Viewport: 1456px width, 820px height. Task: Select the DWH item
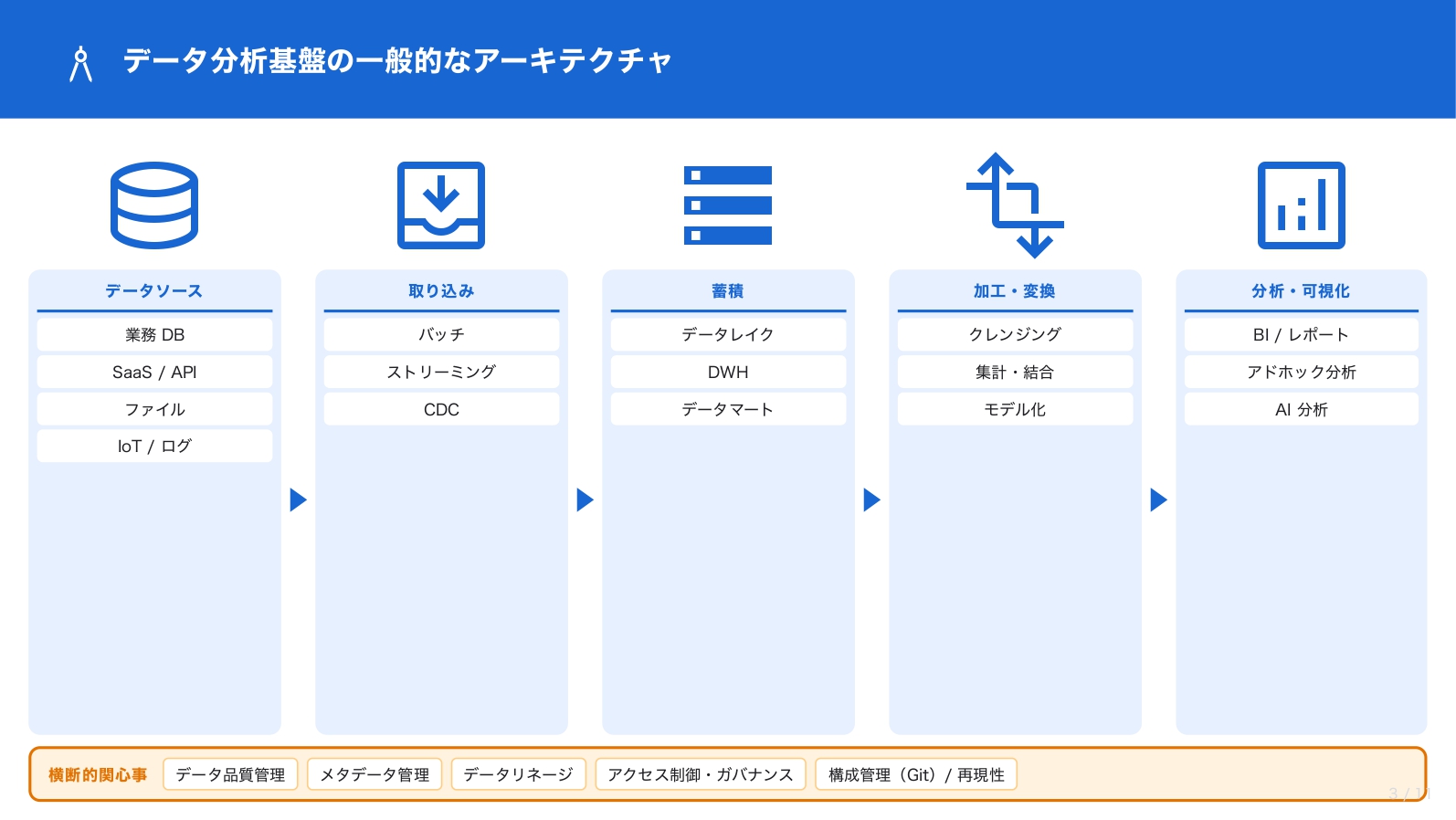coord(728,373)
